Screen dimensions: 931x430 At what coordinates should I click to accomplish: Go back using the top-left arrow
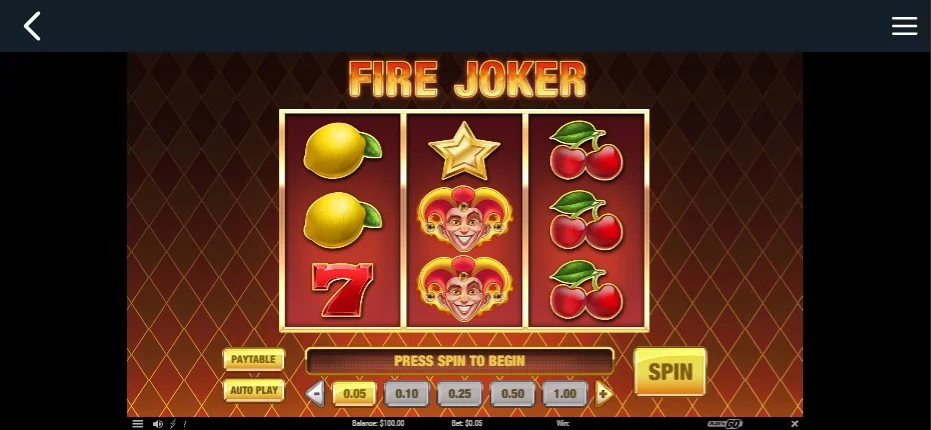point(32,26)
